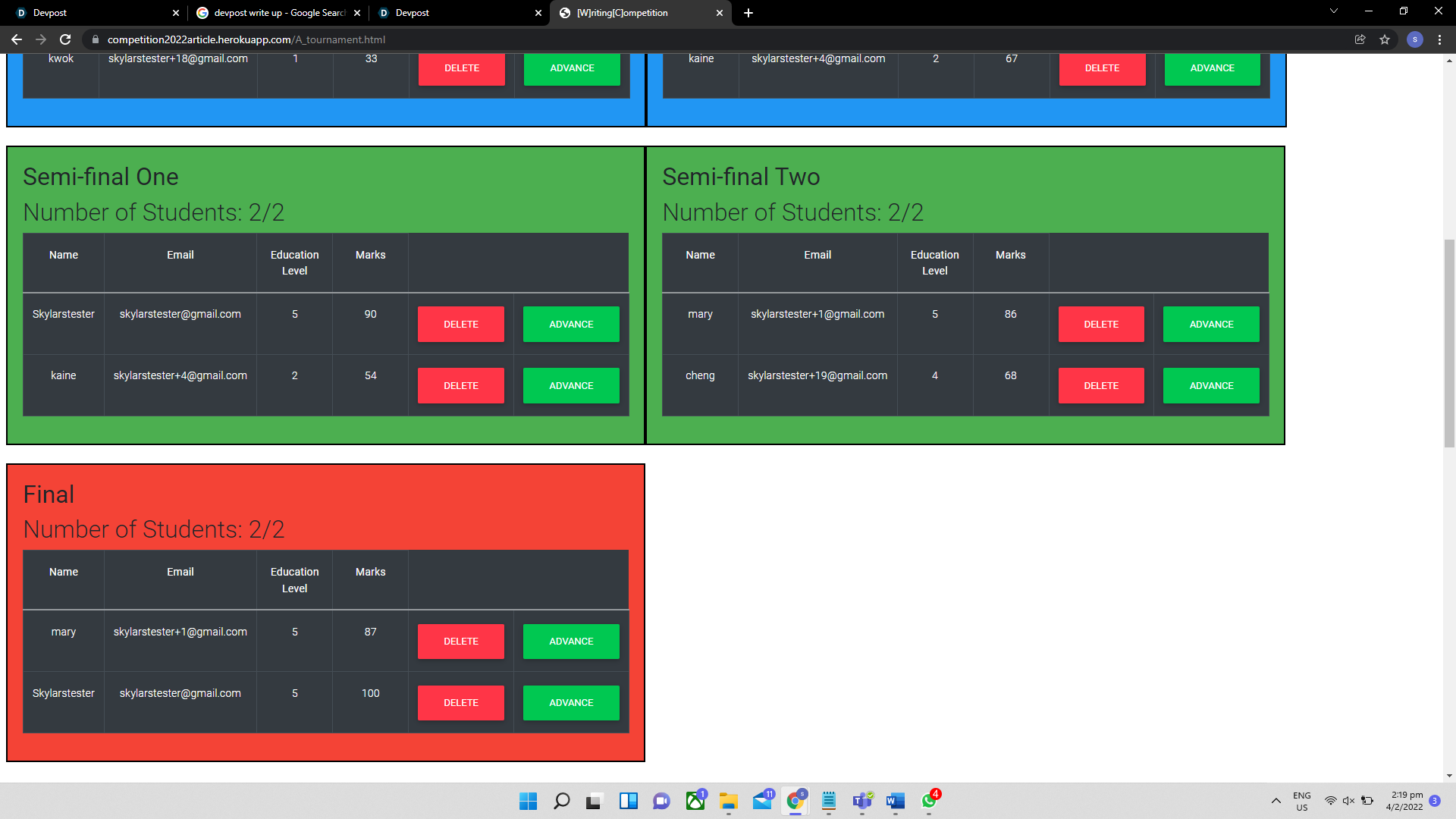Delete kaine from Semi-final One
Image resolution: width=1456 pixels, height=819 pixels.
click(460, 386)
